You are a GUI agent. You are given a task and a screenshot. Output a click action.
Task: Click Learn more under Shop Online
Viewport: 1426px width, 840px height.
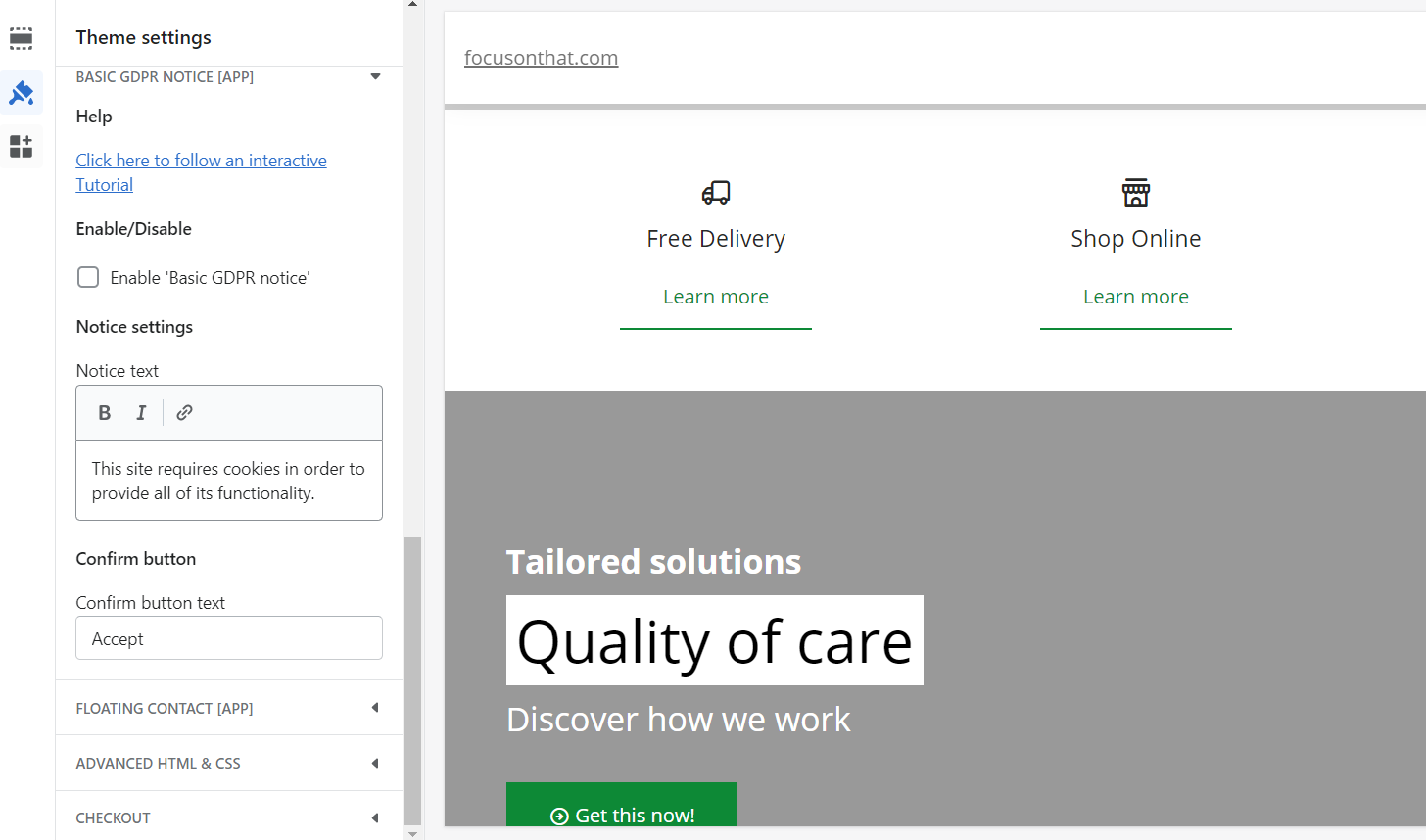tap(1136, 297)
